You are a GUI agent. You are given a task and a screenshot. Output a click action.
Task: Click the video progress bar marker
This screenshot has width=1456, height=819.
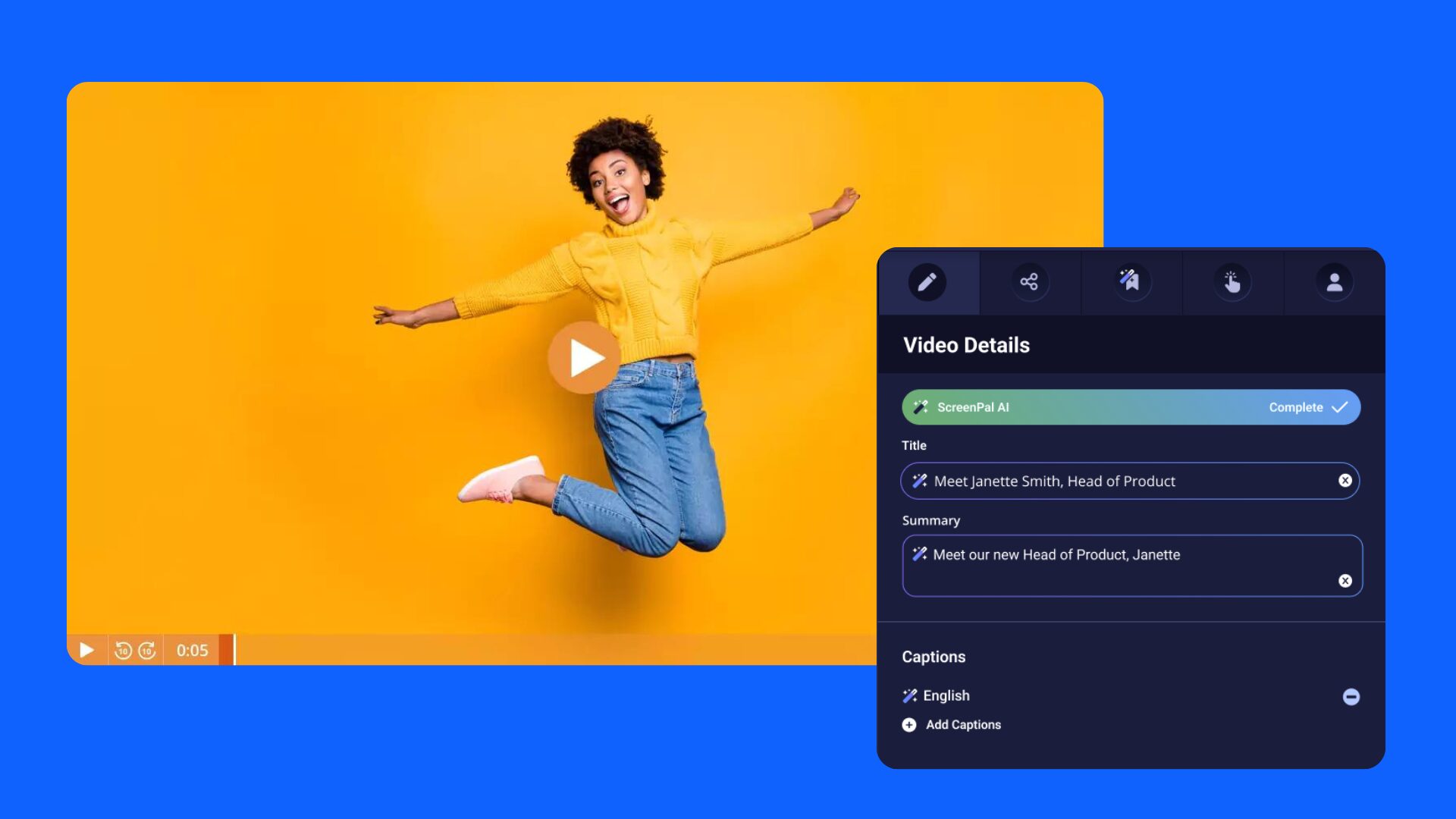pos(234,650)
